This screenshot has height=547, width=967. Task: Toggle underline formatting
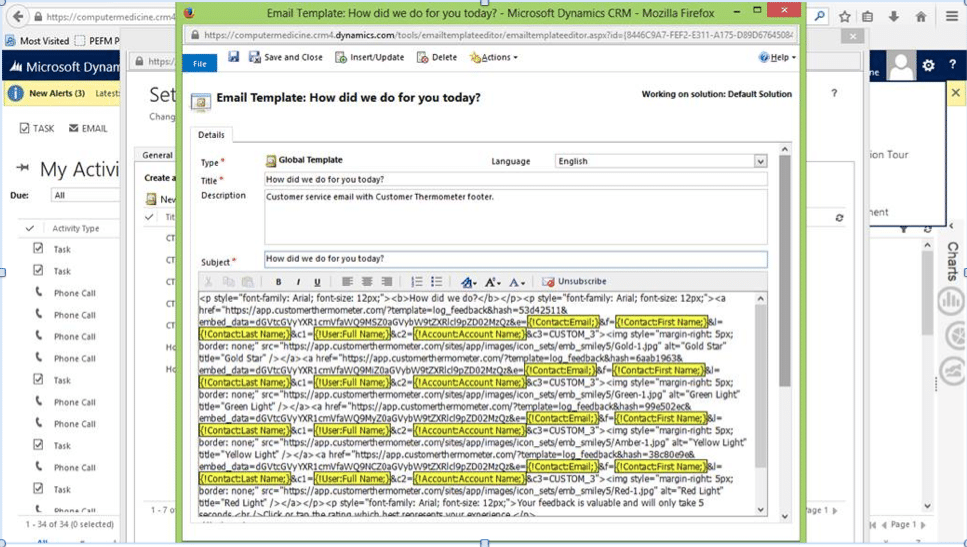pos(317,282)
